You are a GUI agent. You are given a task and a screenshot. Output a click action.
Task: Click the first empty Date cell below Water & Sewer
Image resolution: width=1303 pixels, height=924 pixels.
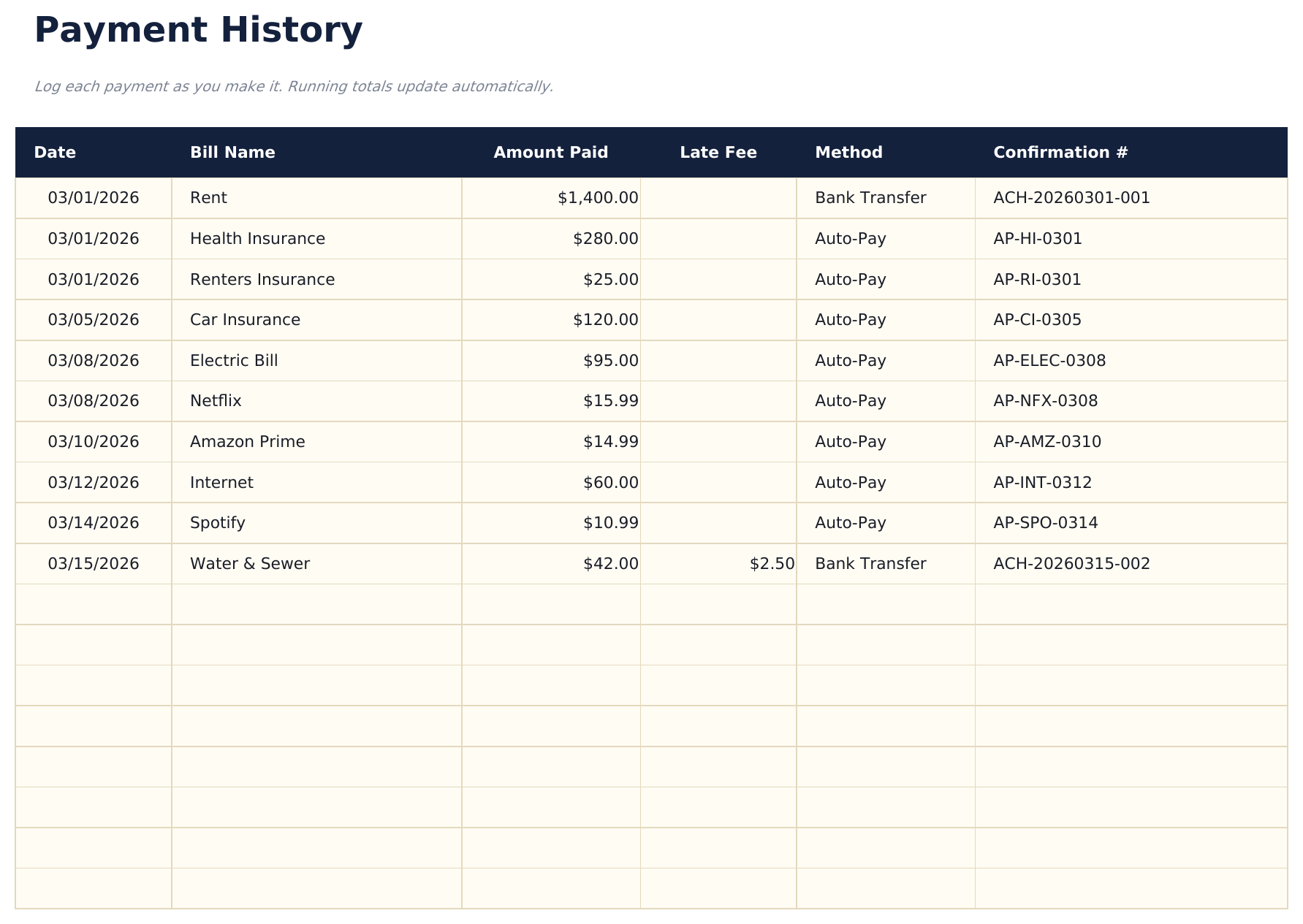pyautogui.click(x=94, y=604)
